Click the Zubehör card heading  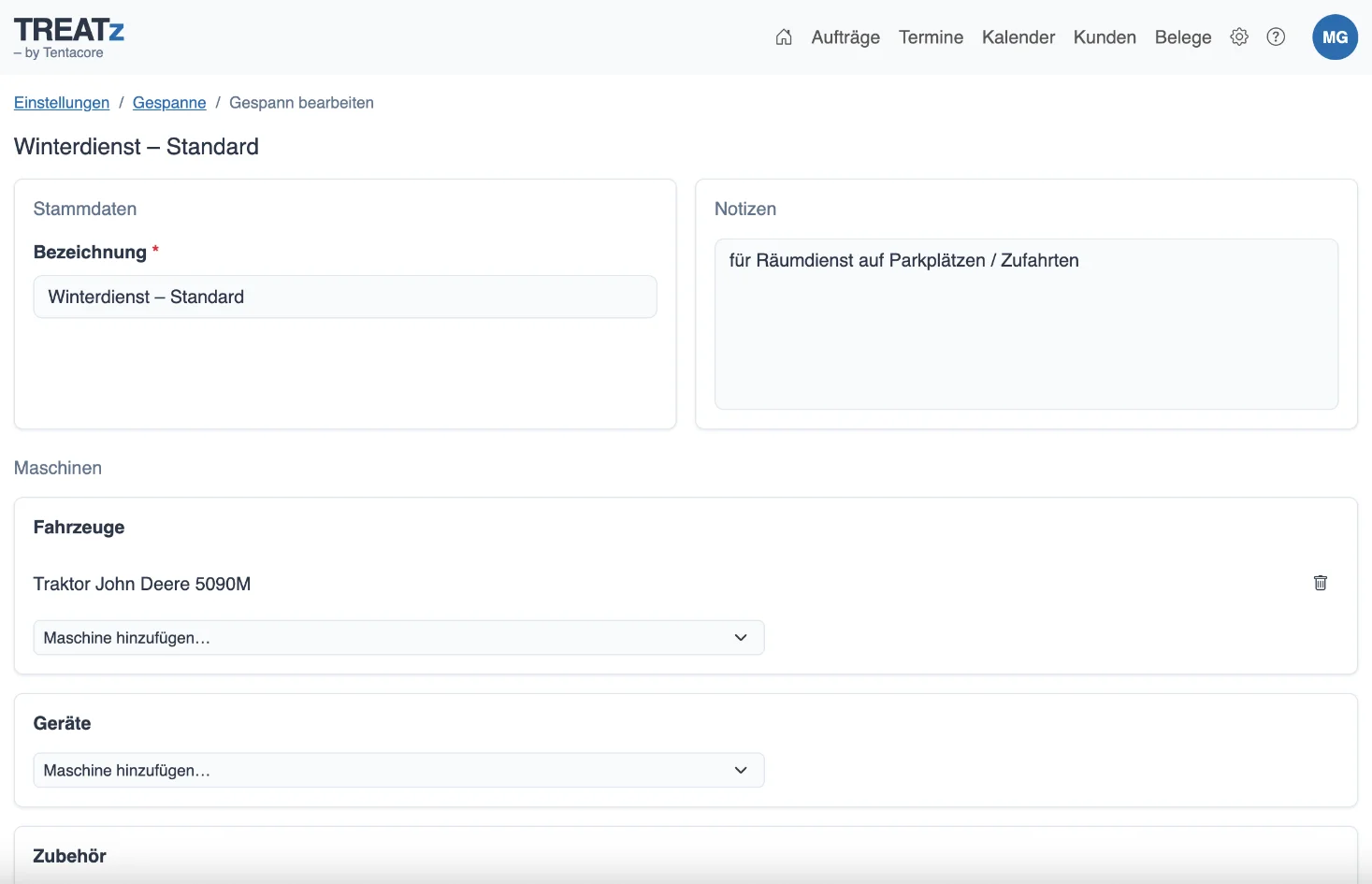click(69, 856)
